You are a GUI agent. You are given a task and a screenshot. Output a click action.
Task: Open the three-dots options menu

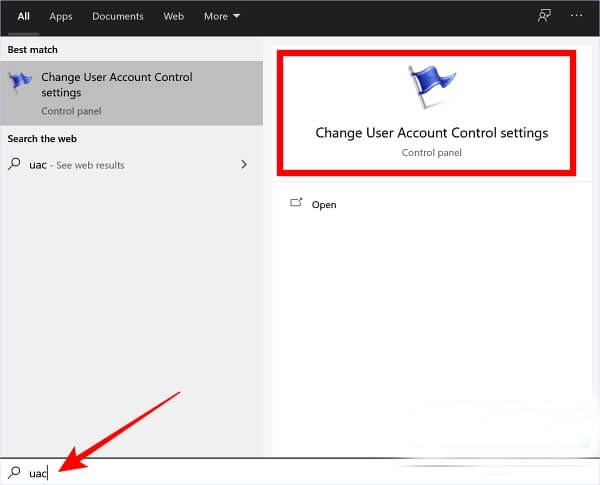pyautogui.click(x=576, y=16)
